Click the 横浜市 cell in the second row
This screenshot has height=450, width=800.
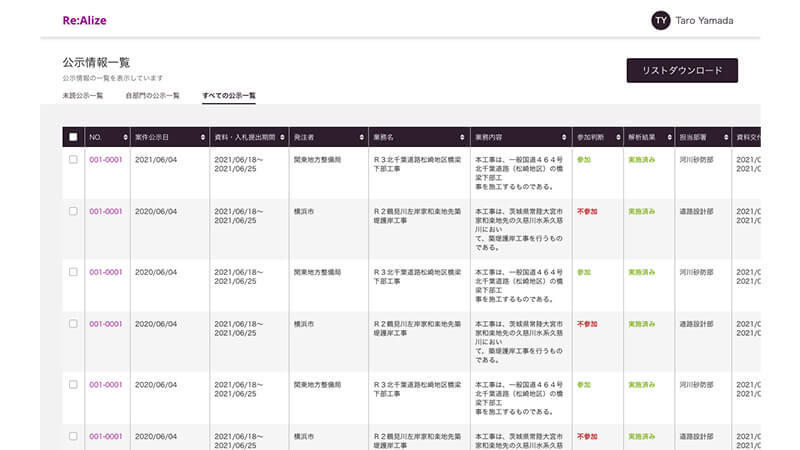click(x=304, y=211)
